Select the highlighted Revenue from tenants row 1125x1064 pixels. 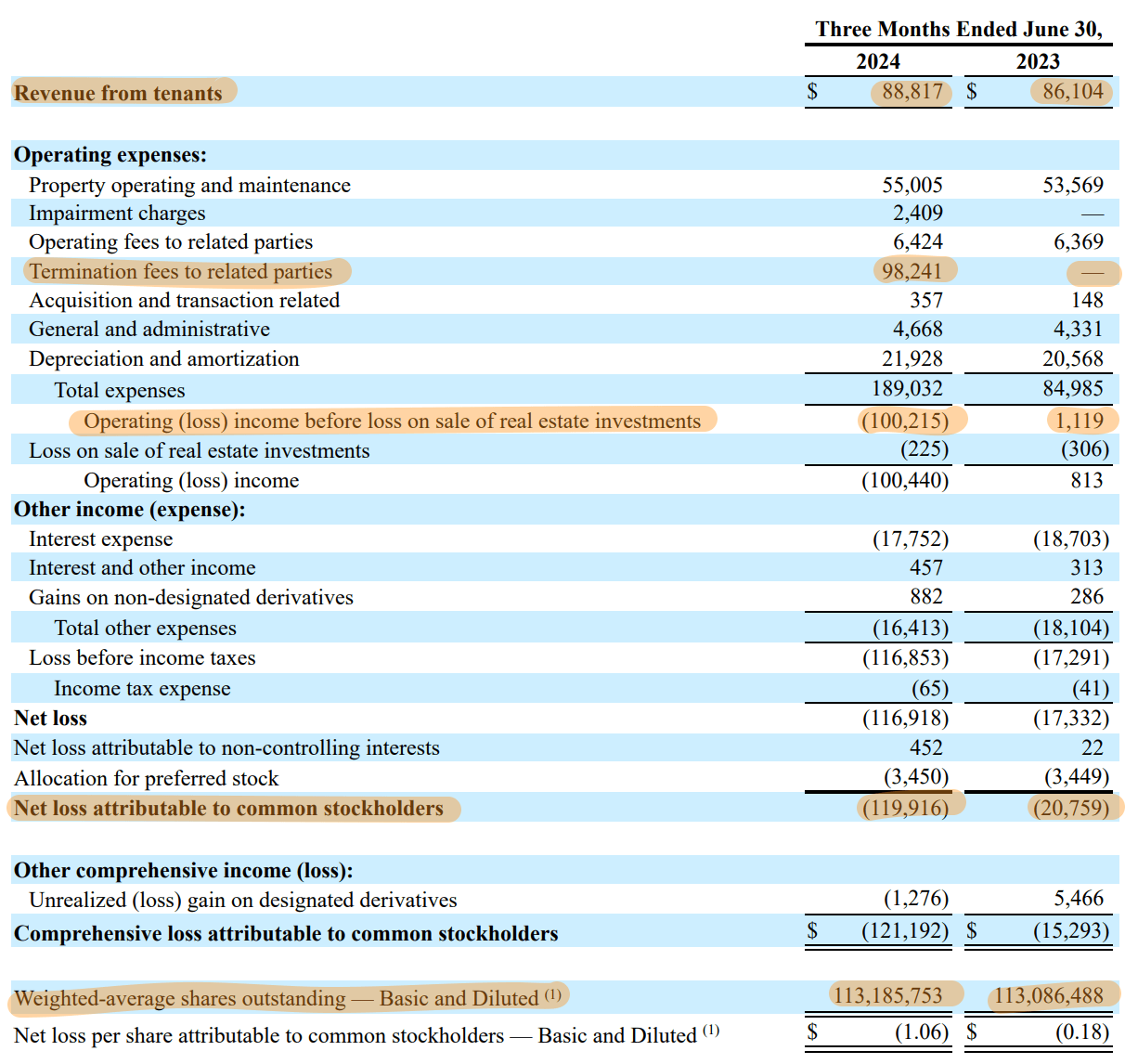pyautogui.click(x=118, y=92)
